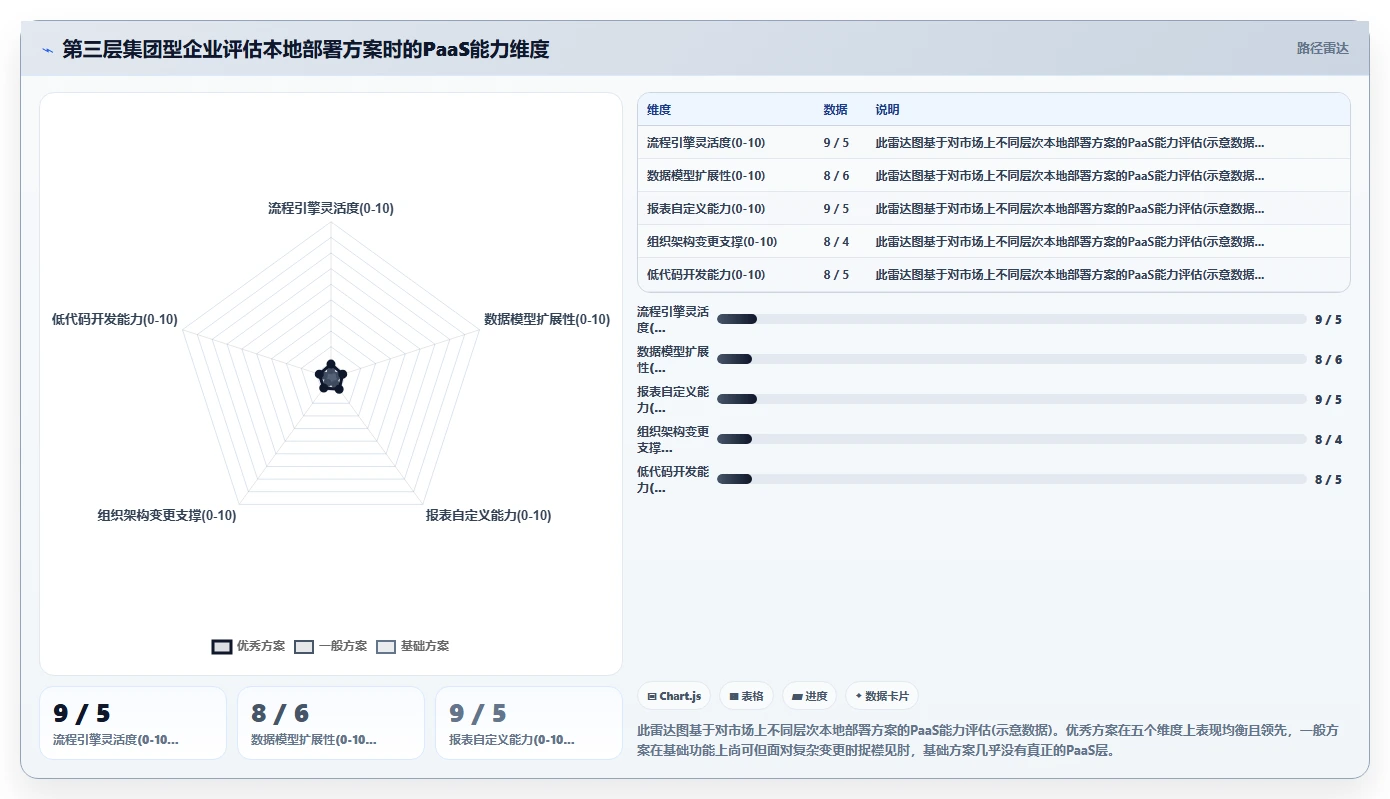This screenshot has width=1390, height=799.
Task: Select the 低代码开发能力(0-10) table row cell
Action: 706,275
